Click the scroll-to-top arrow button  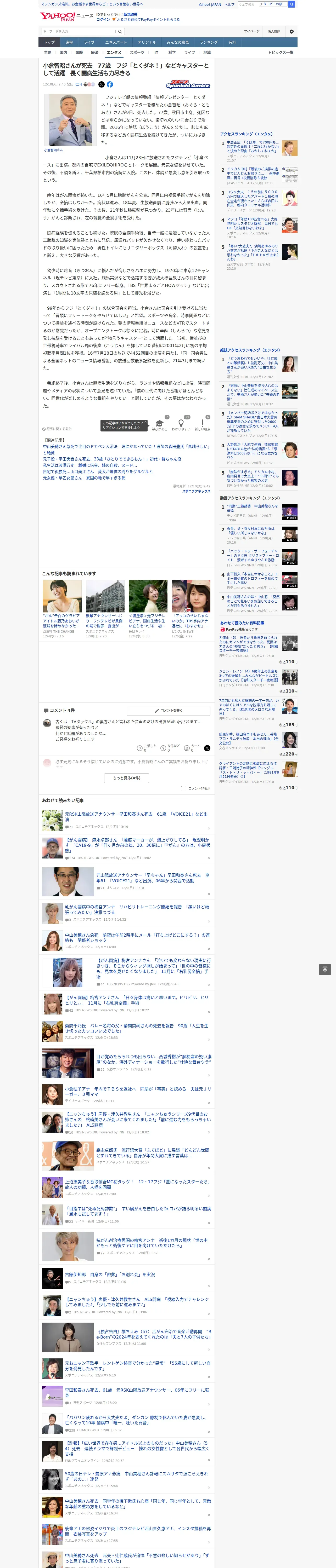tap(325, 970)
